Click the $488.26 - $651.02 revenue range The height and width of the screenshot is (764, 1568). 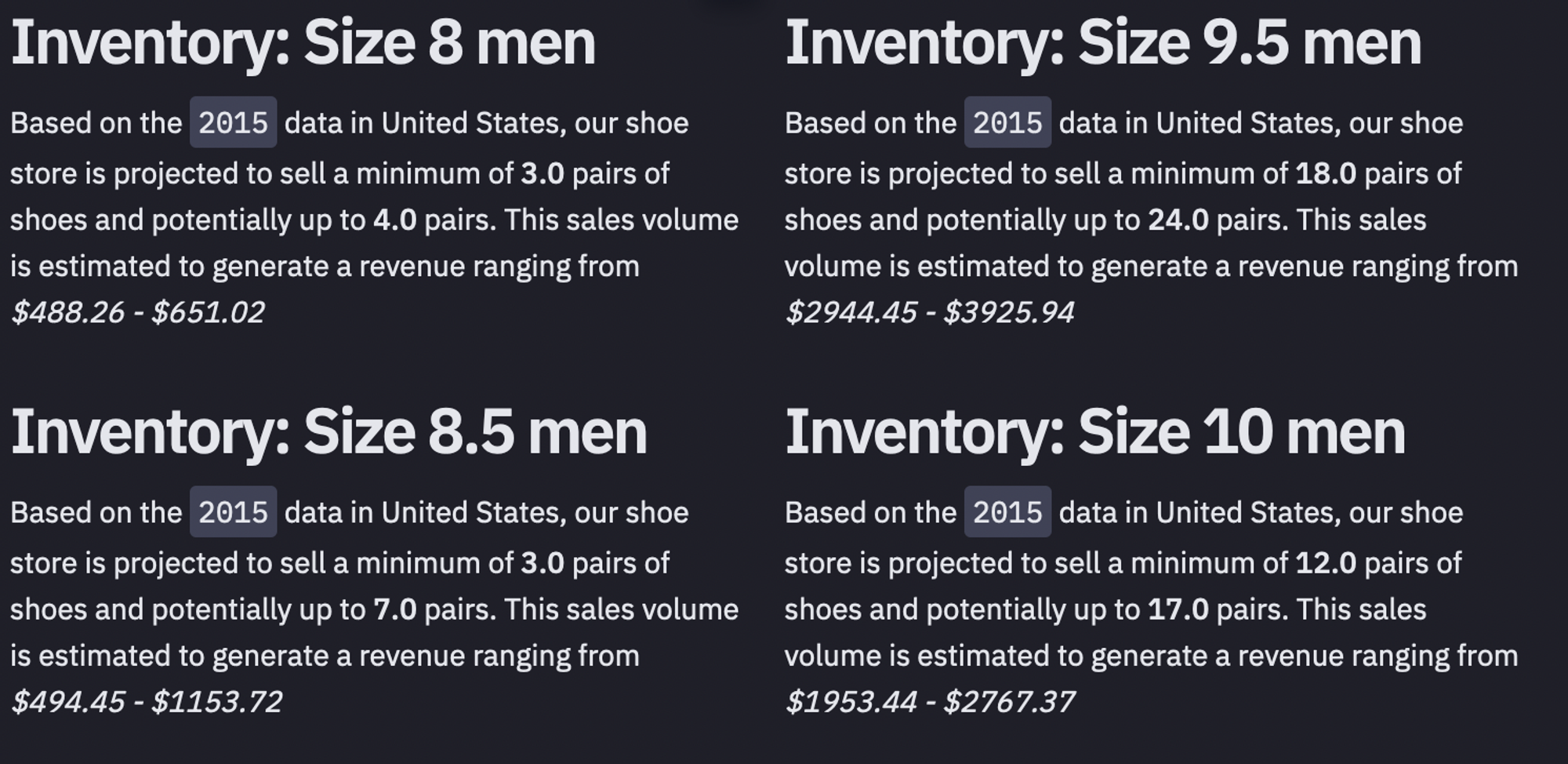(x=138, y=312)
